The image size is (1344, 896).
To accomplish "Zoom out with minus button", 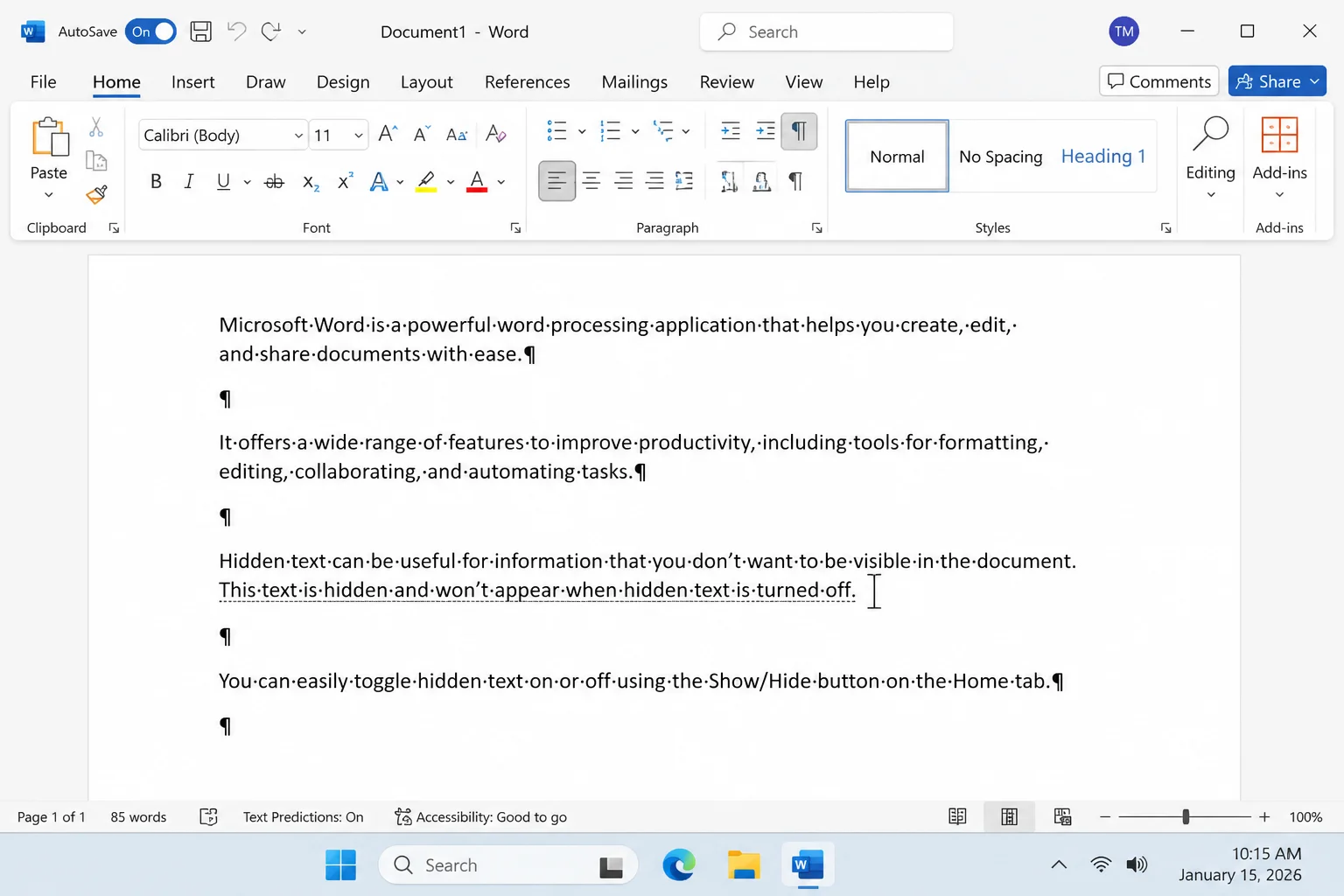I will coord(1105,816).
